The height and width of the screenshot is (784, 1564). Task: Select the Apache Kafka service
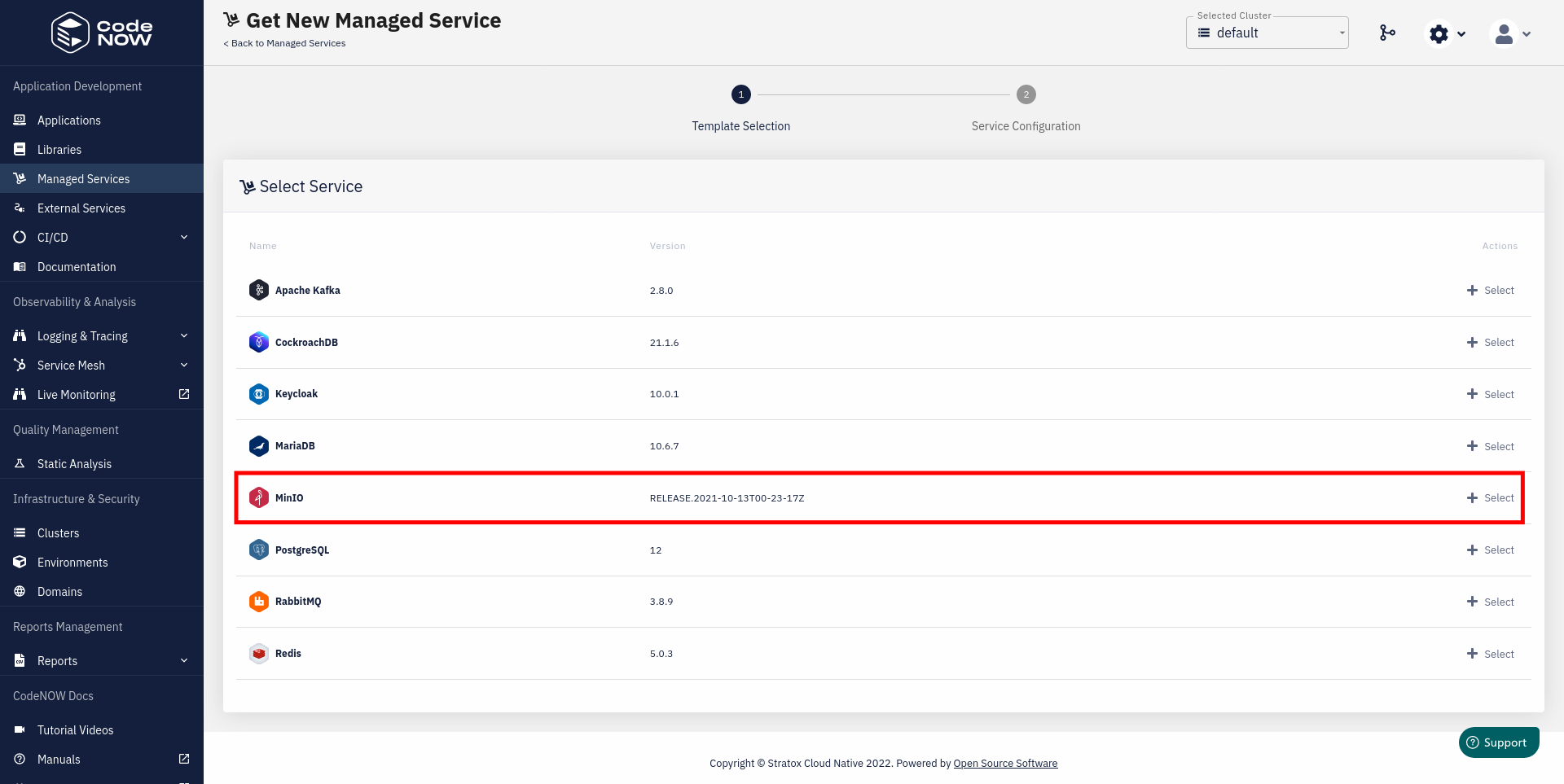(1490, 290)
